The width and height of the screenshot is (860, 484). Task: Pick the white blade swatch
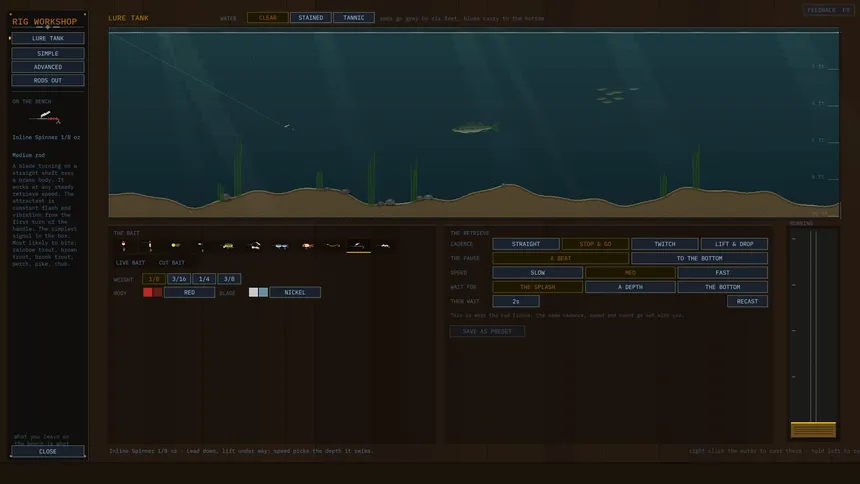tap(253, 292)
